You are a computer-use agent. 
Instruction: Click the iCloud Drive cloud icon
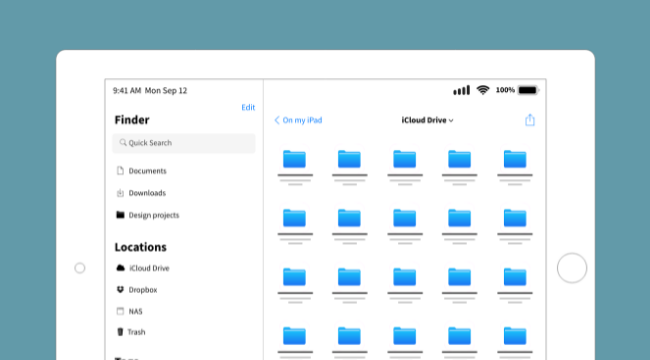click(121, 268)
